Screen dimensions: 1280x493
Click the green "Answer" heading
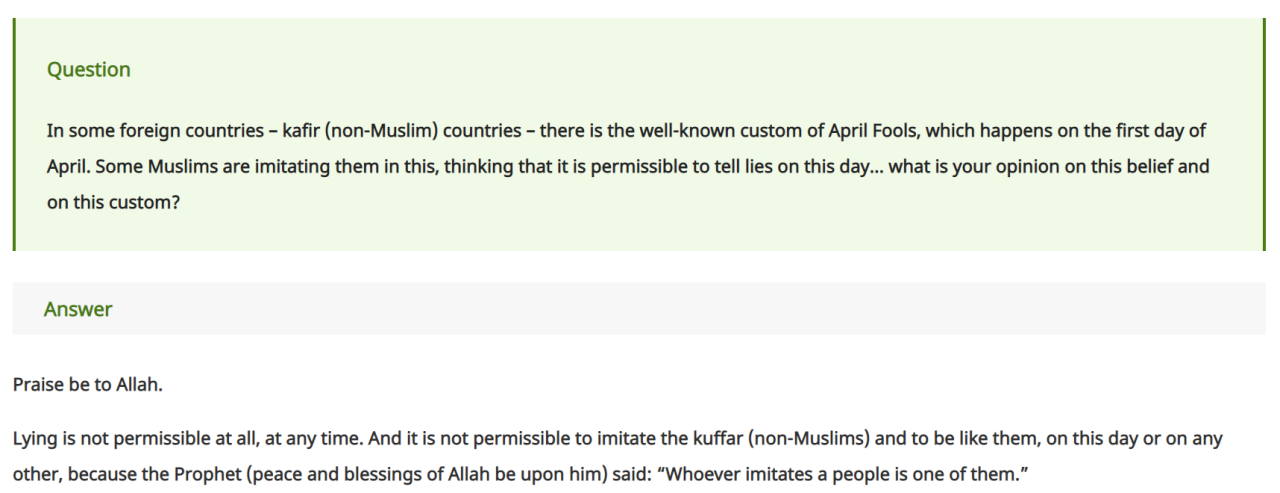pyautogui.click(x=78, y=310)
